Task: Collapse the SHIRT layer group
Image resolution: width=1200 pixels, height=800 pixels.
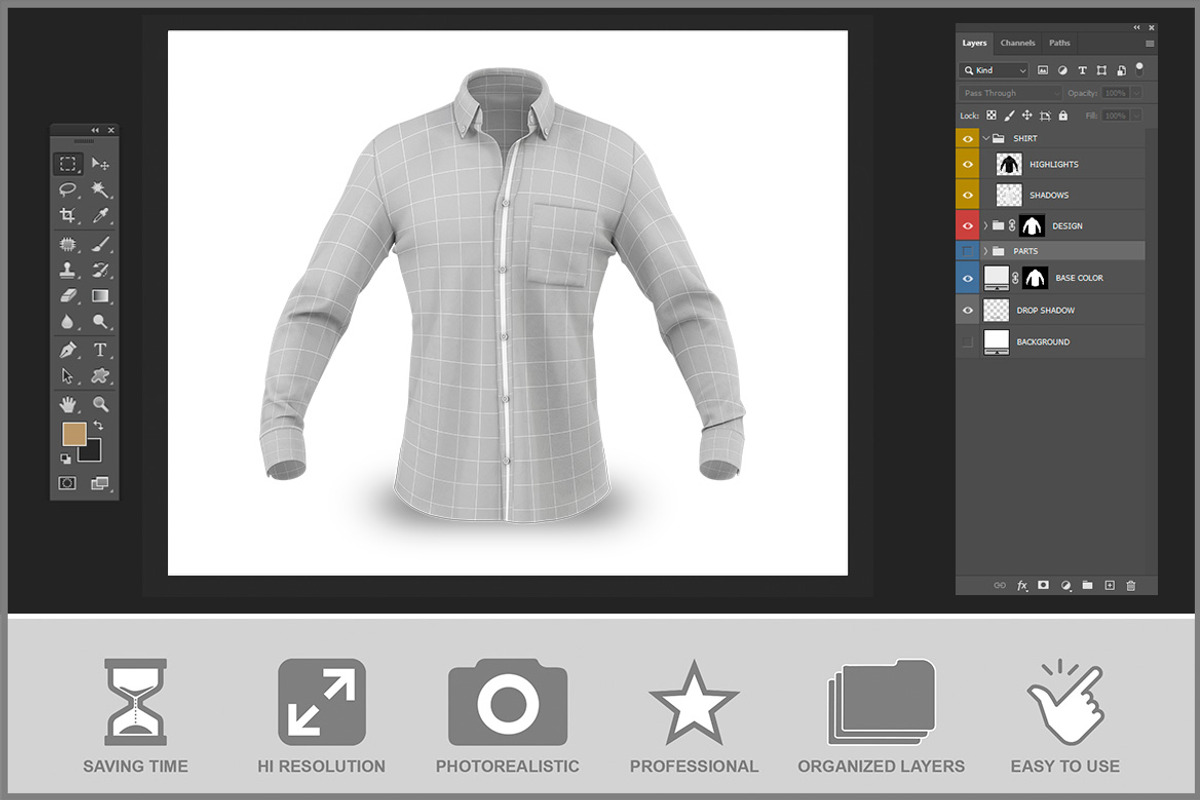Action: point(985,138)
